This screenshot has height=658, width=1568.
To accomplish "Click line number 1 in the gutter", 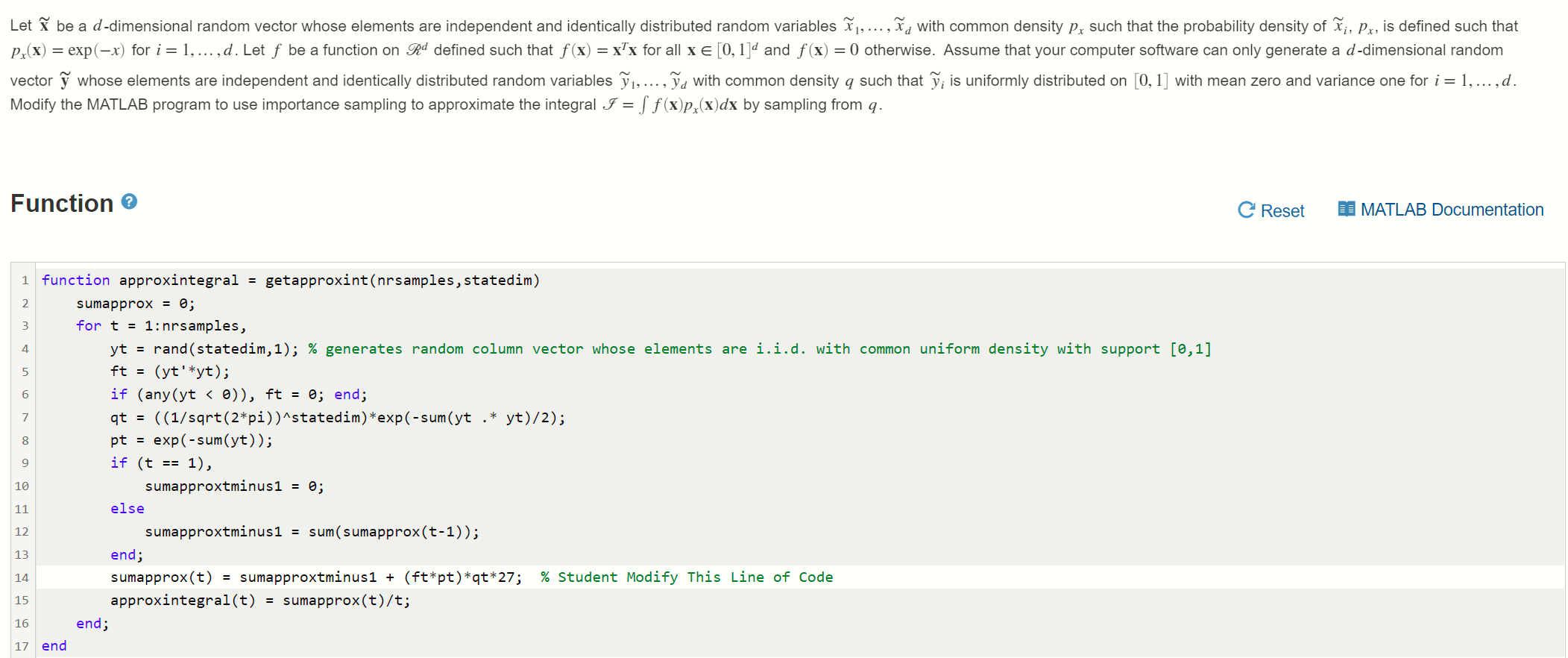I will coord(26,280).
